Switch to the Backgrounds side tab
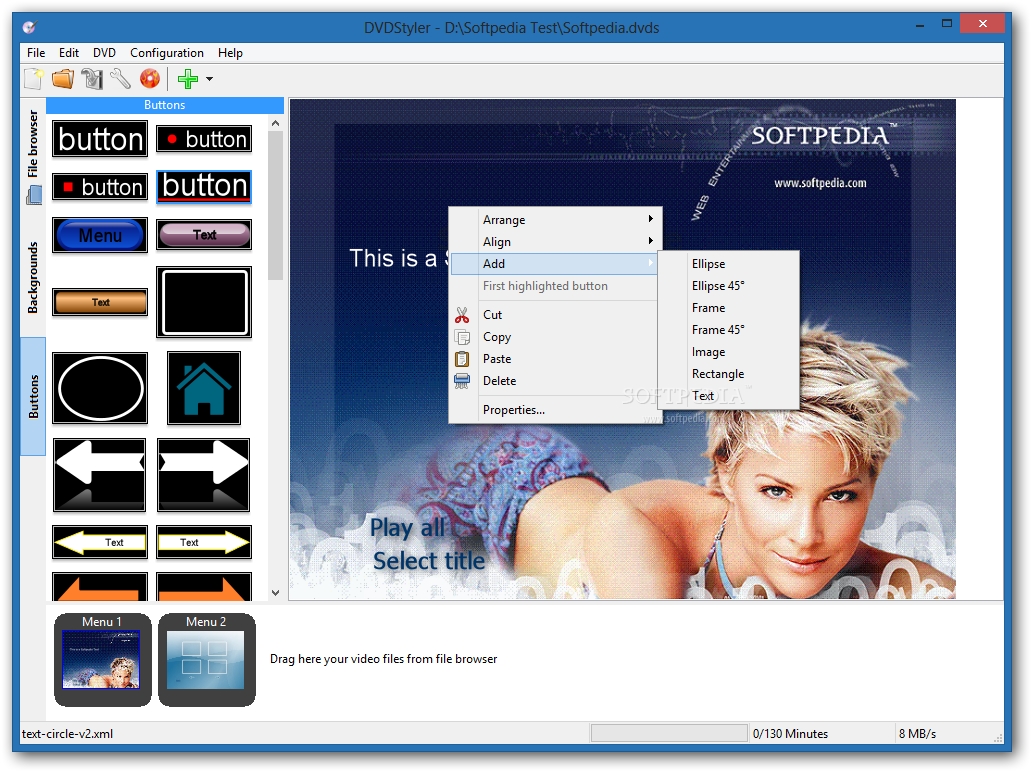 tap(33, 277)
